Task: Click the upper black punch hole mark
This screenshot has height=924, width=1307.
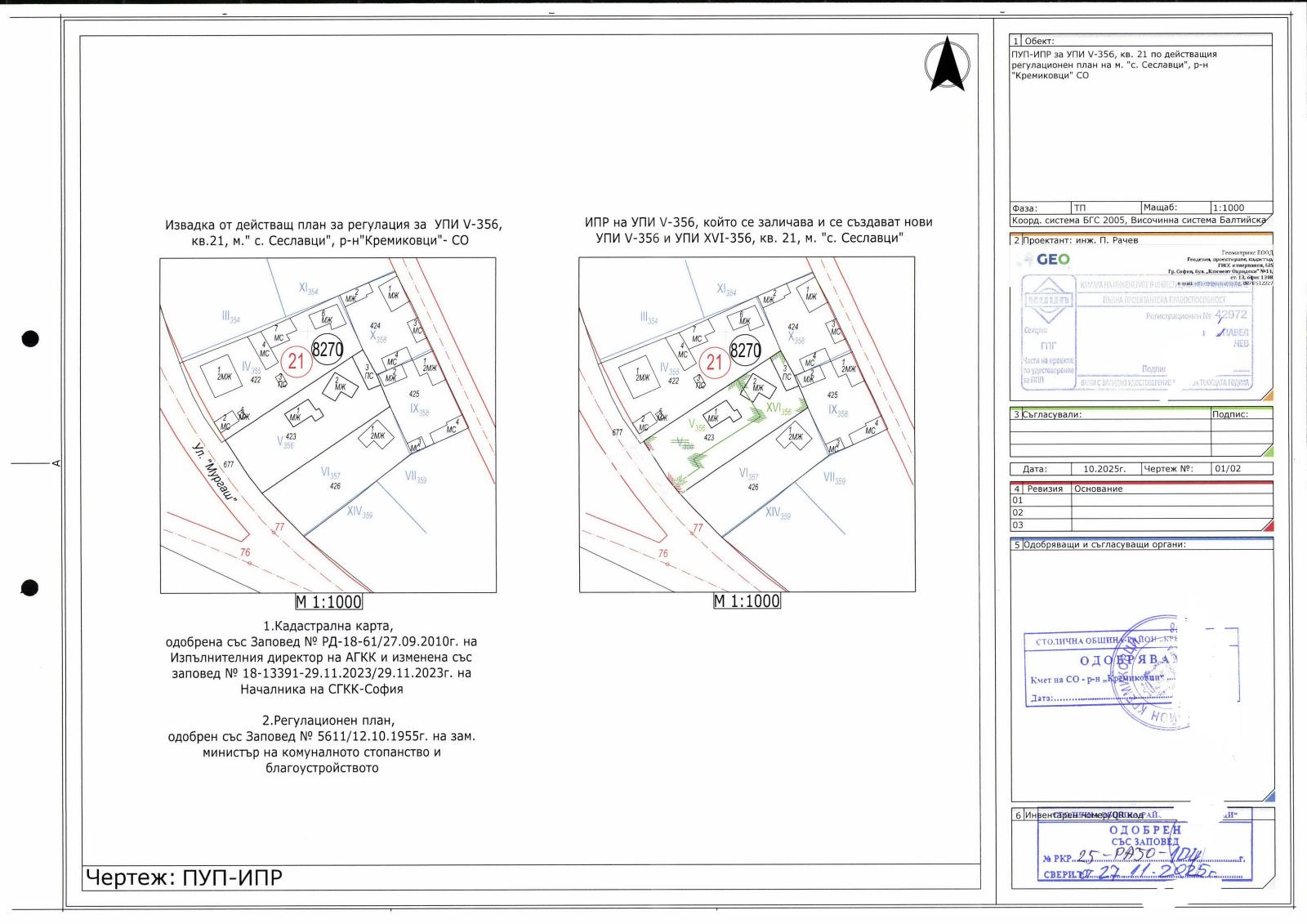Action: (30, 338)
